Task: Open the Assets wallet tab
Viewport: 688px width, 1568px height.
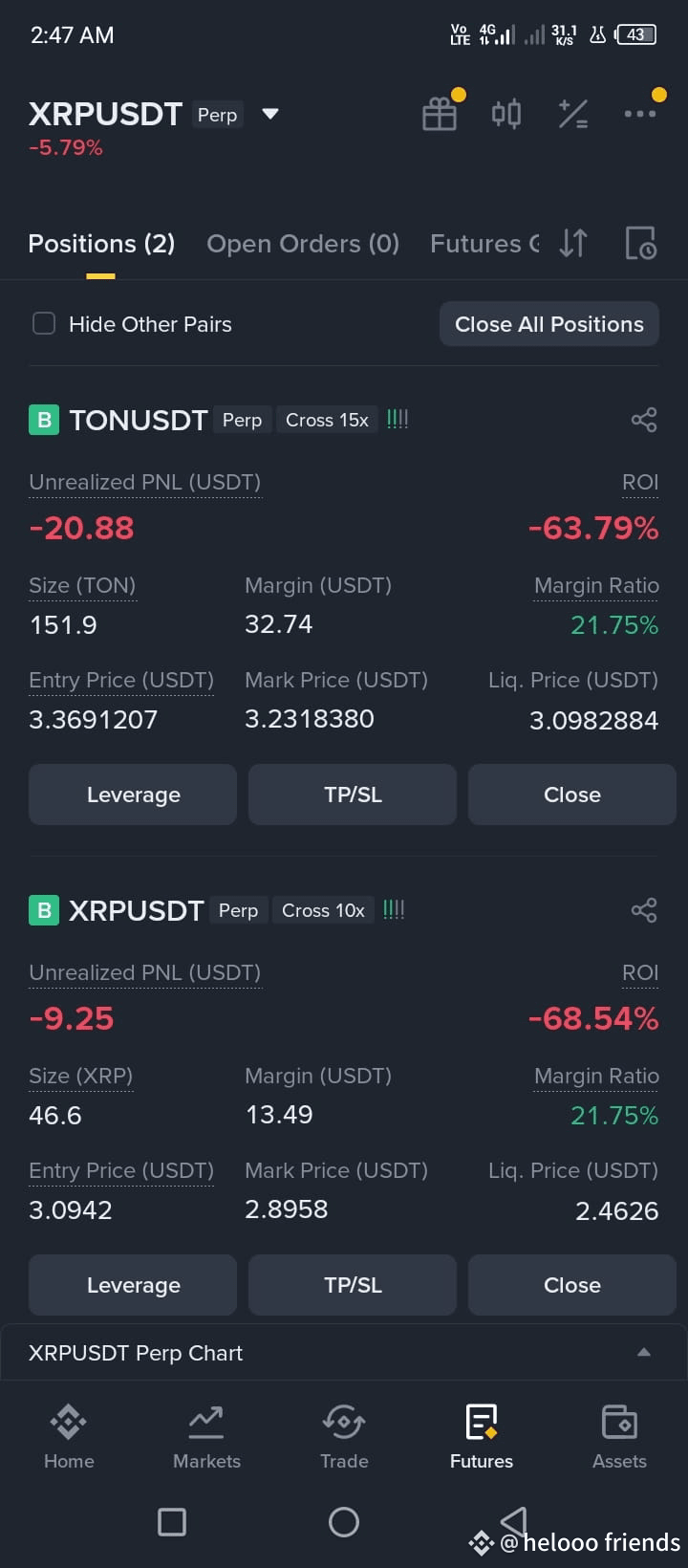Action: click(x=619, y=1436)
